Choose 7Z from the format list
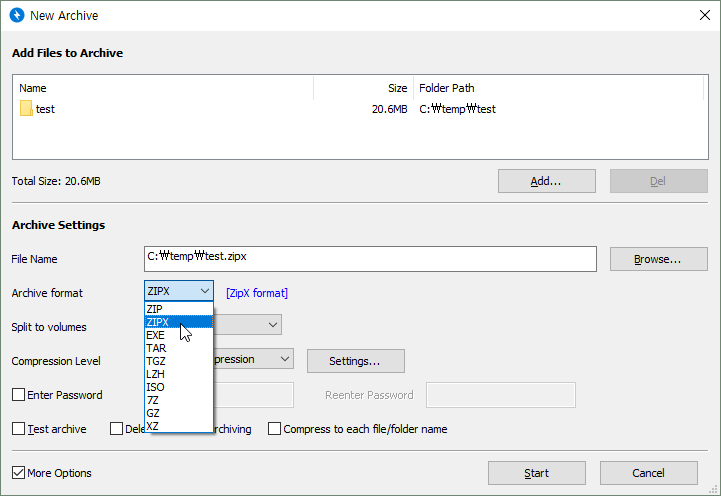 tap(153, 400)
